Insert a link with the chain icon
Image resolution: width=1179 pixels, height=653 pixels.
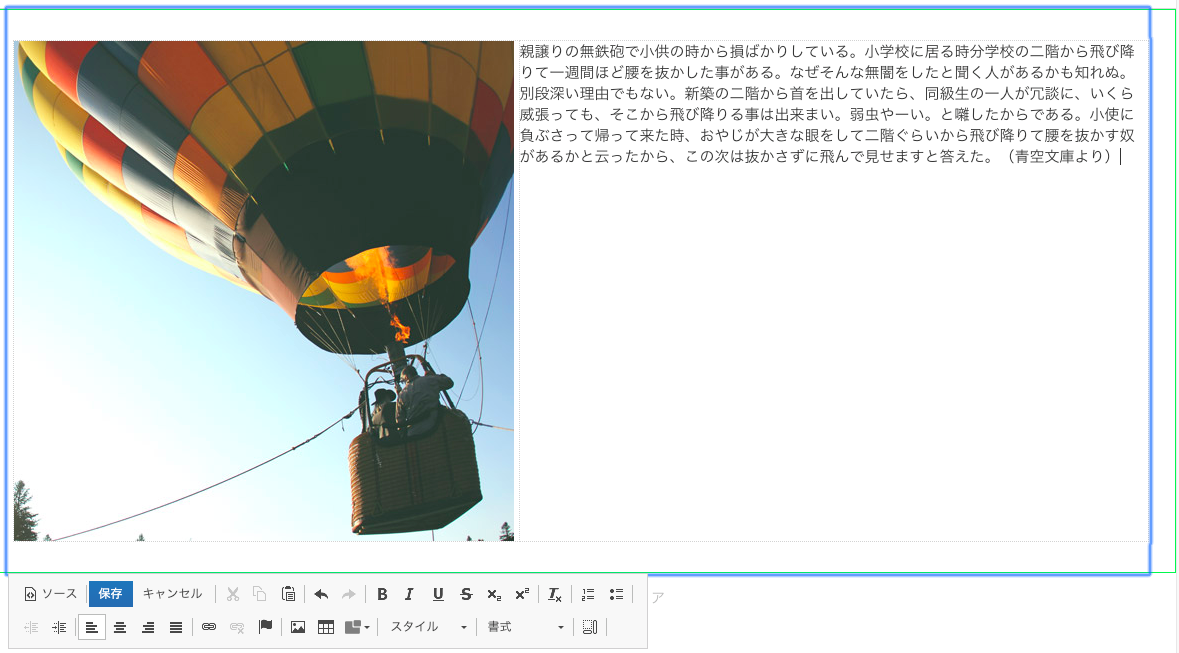(209, 627)
